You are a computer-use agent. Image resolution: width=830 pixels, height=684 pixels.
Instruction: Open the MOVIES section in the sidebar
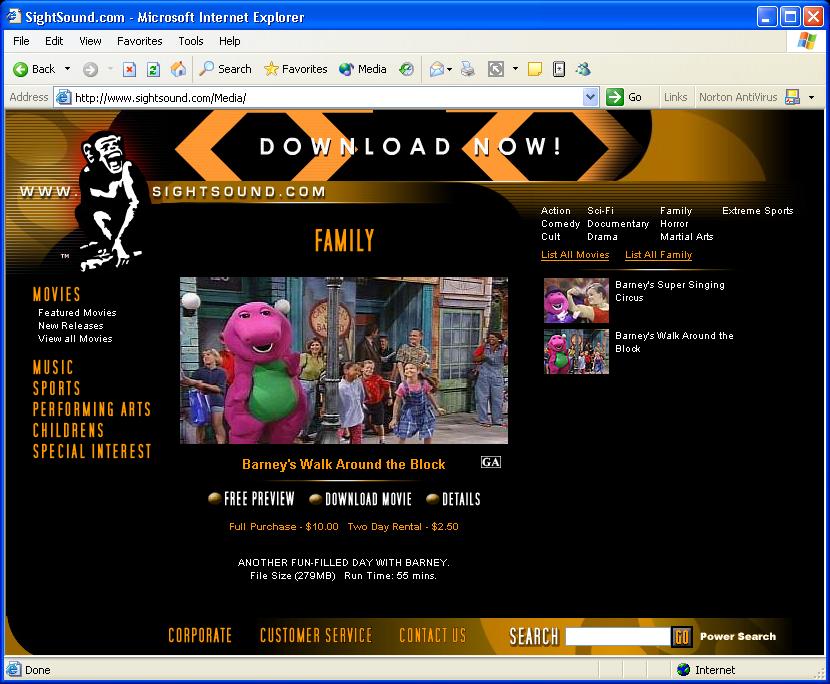57,294
